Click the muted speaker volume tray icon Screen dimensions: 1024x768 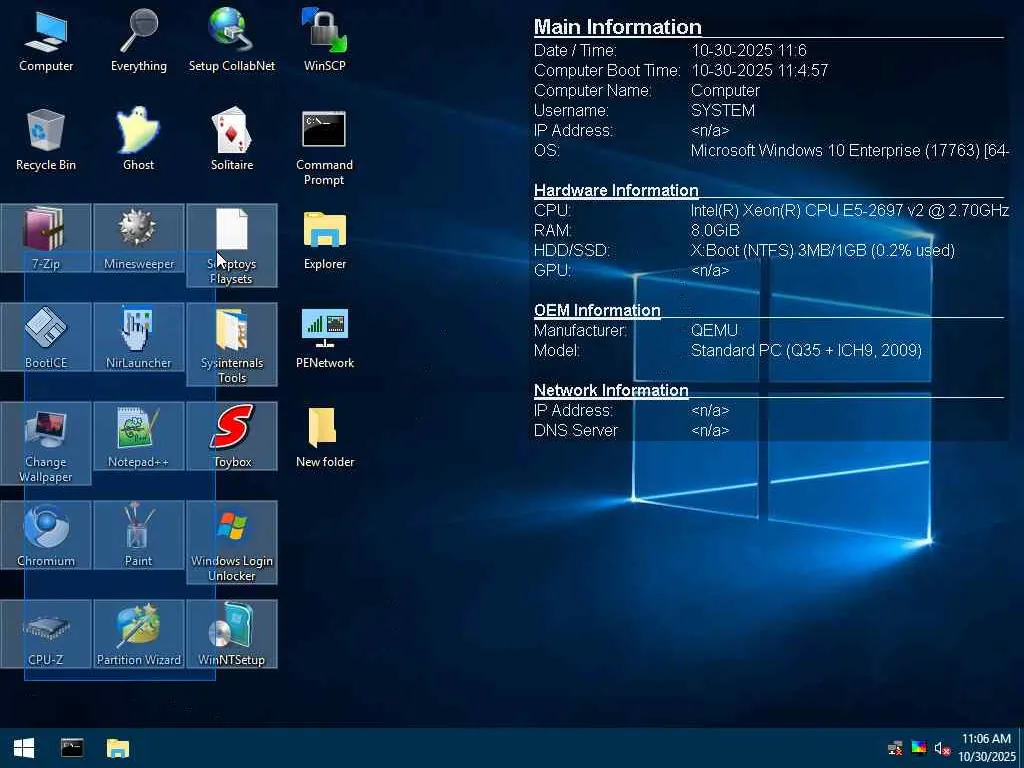942,748
